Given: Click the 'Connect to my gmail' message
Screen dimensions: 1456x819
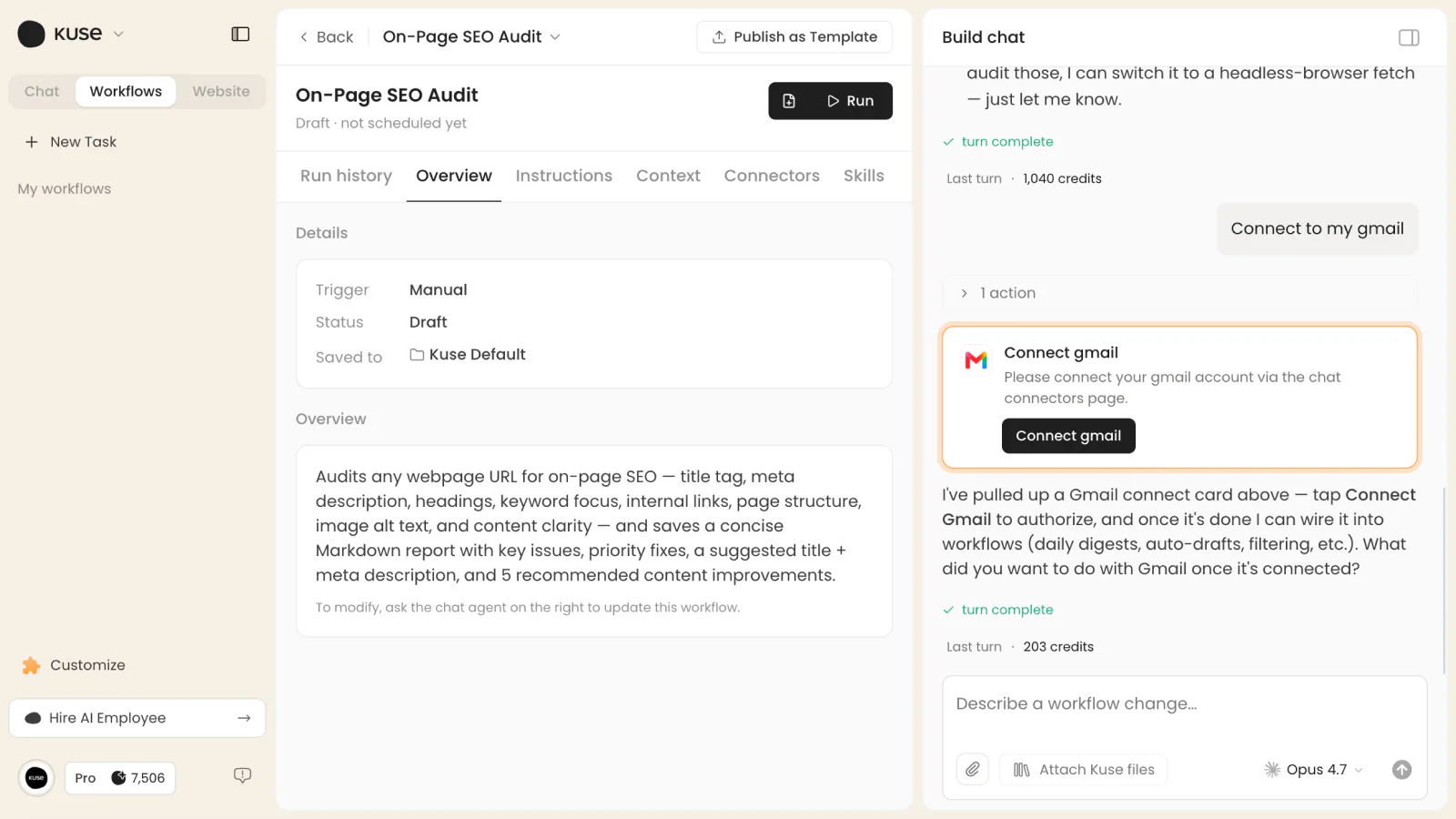Looking at the screenshot, I should pos(1317,229).
